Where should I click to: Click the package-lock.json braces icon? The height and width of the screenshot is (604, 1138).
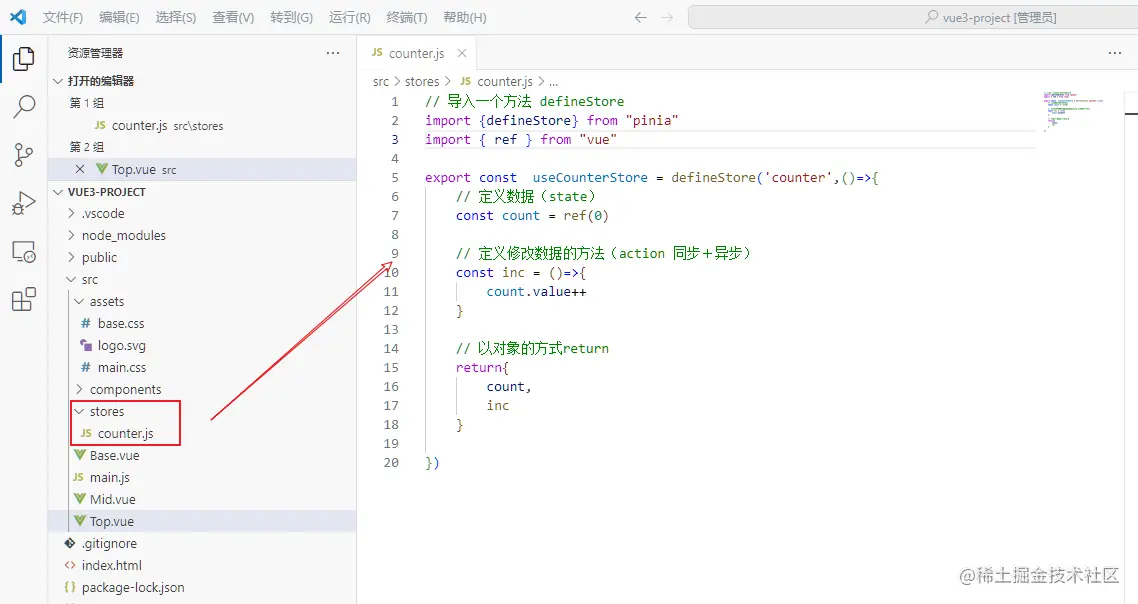(x=70, y=587)
